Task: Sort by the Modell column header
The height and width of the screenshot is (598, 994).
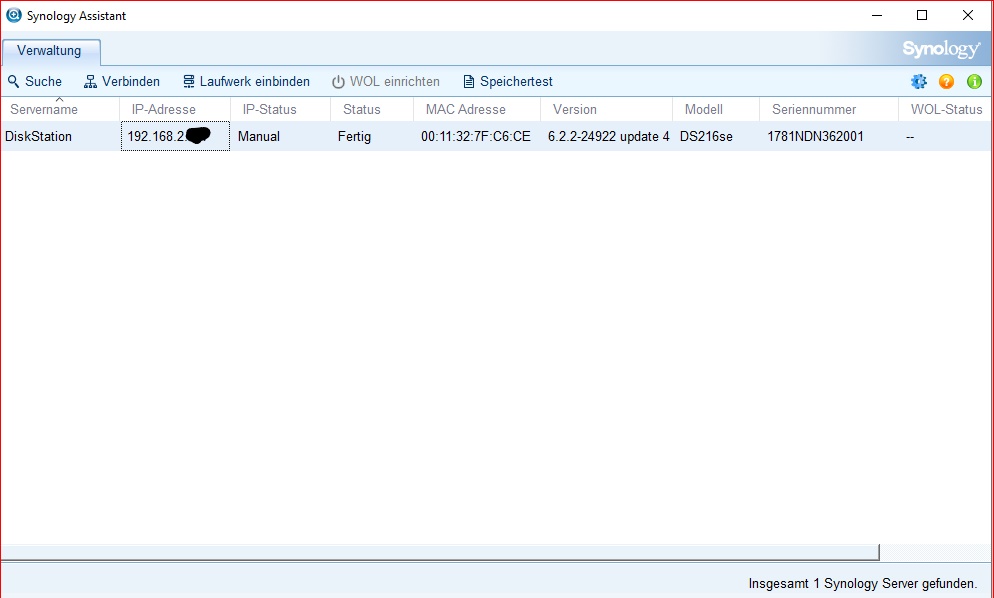Action: pos(716,109)
